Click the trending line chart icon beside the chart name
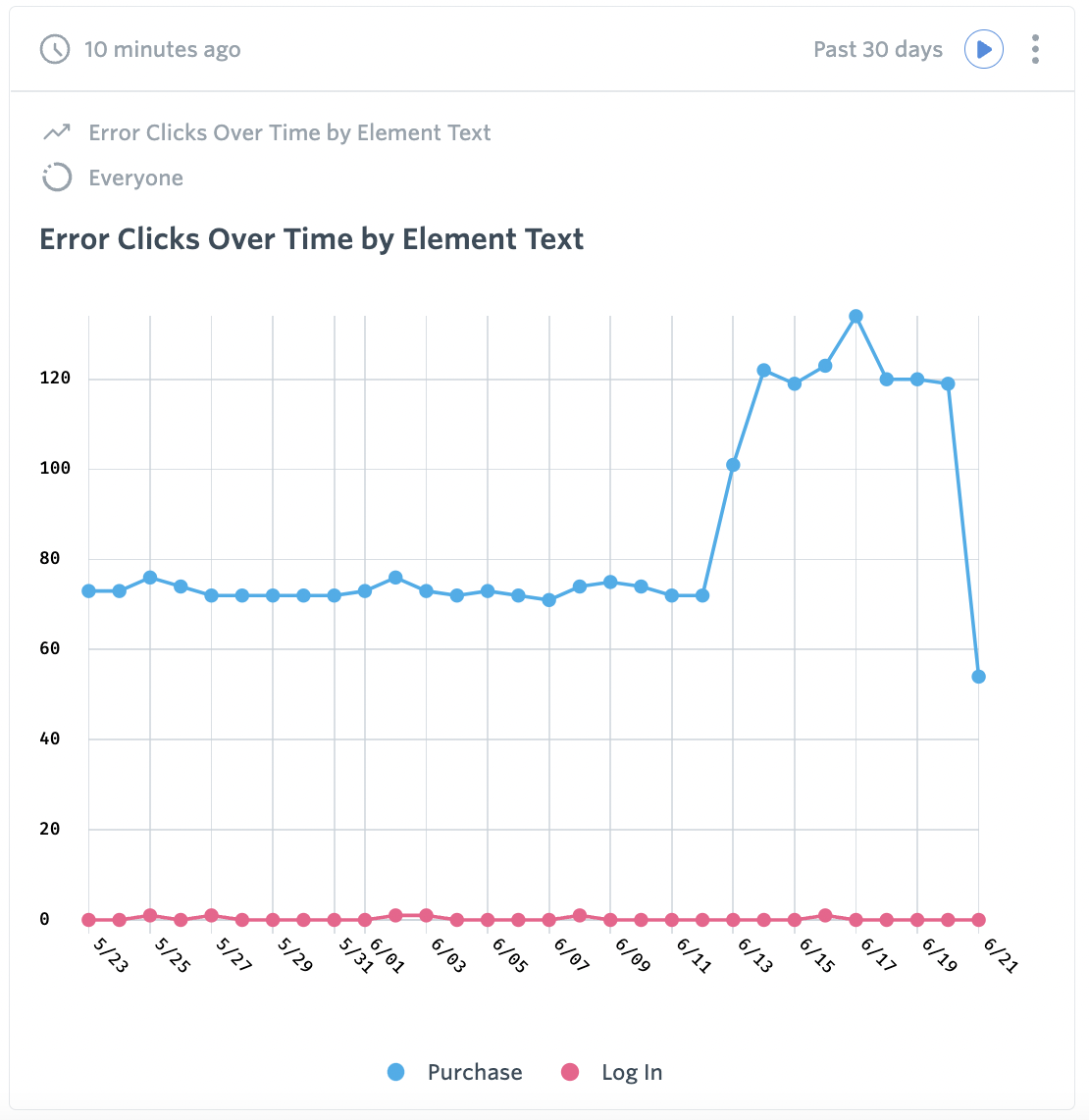This screenshot has height=1120, width=1089. click(x=56, y=131)
